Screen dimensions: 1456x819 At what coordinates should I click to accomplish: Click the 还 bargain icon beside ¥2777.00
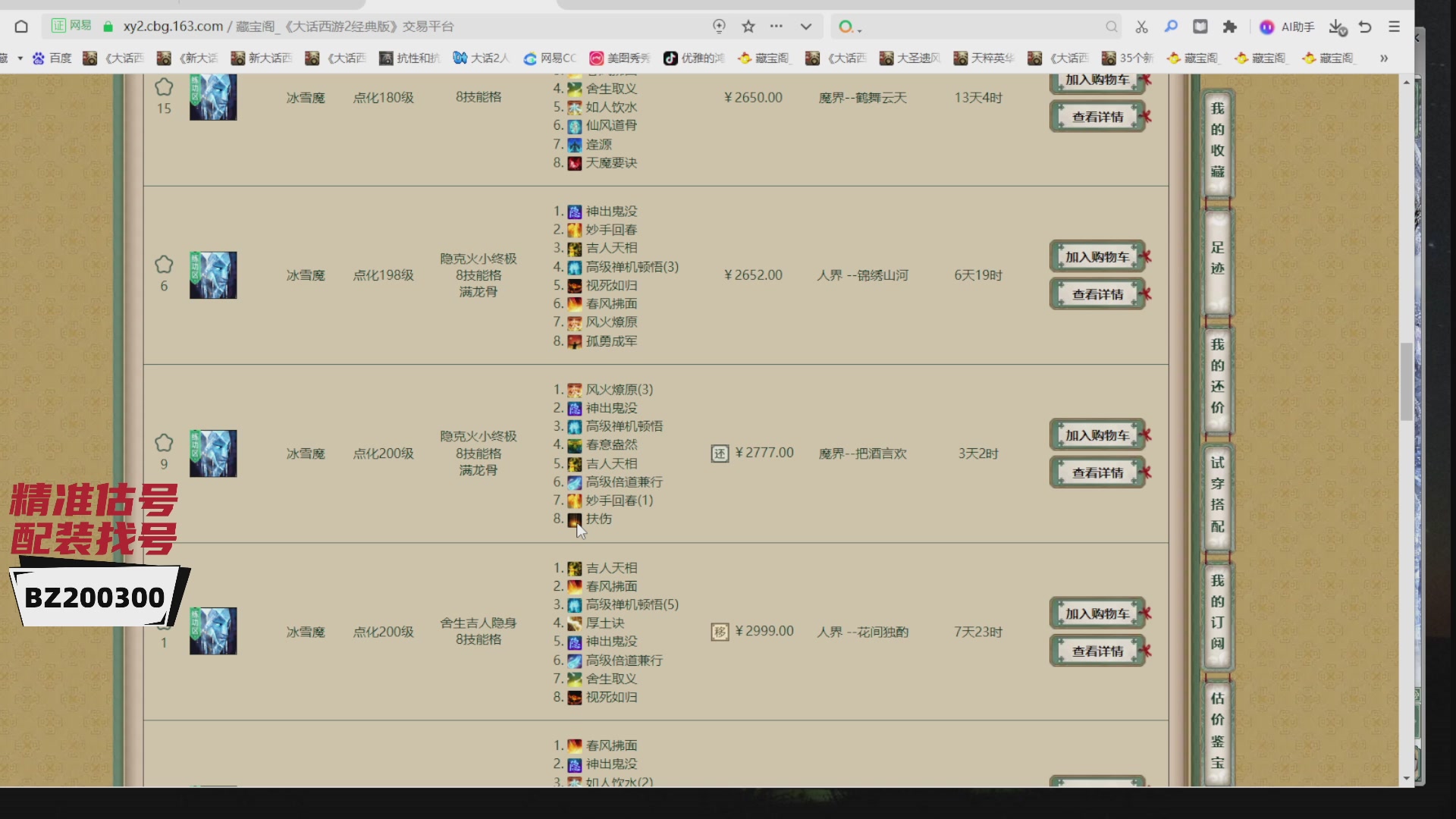point(720,453)
